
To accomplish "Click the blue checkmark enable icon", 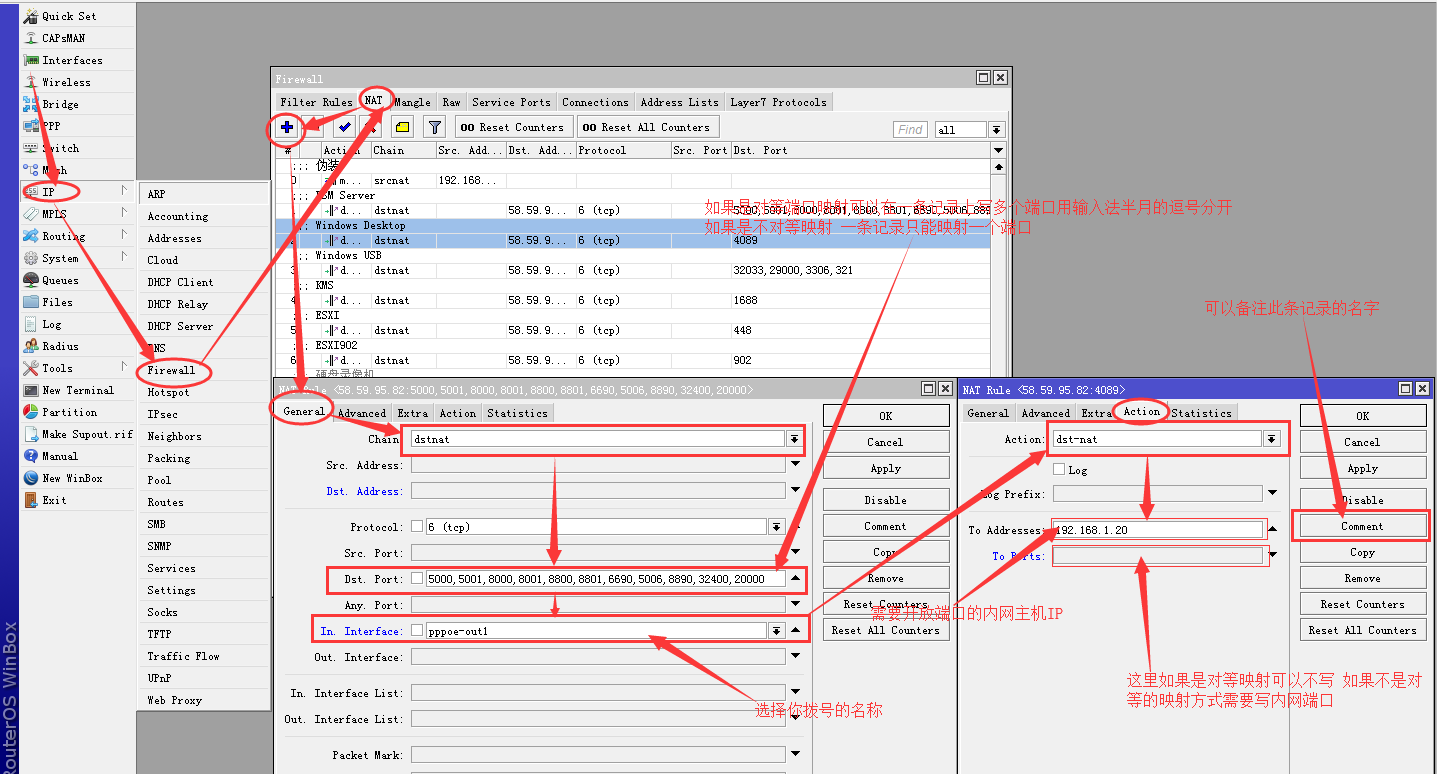I will click(x=345, y=127).
